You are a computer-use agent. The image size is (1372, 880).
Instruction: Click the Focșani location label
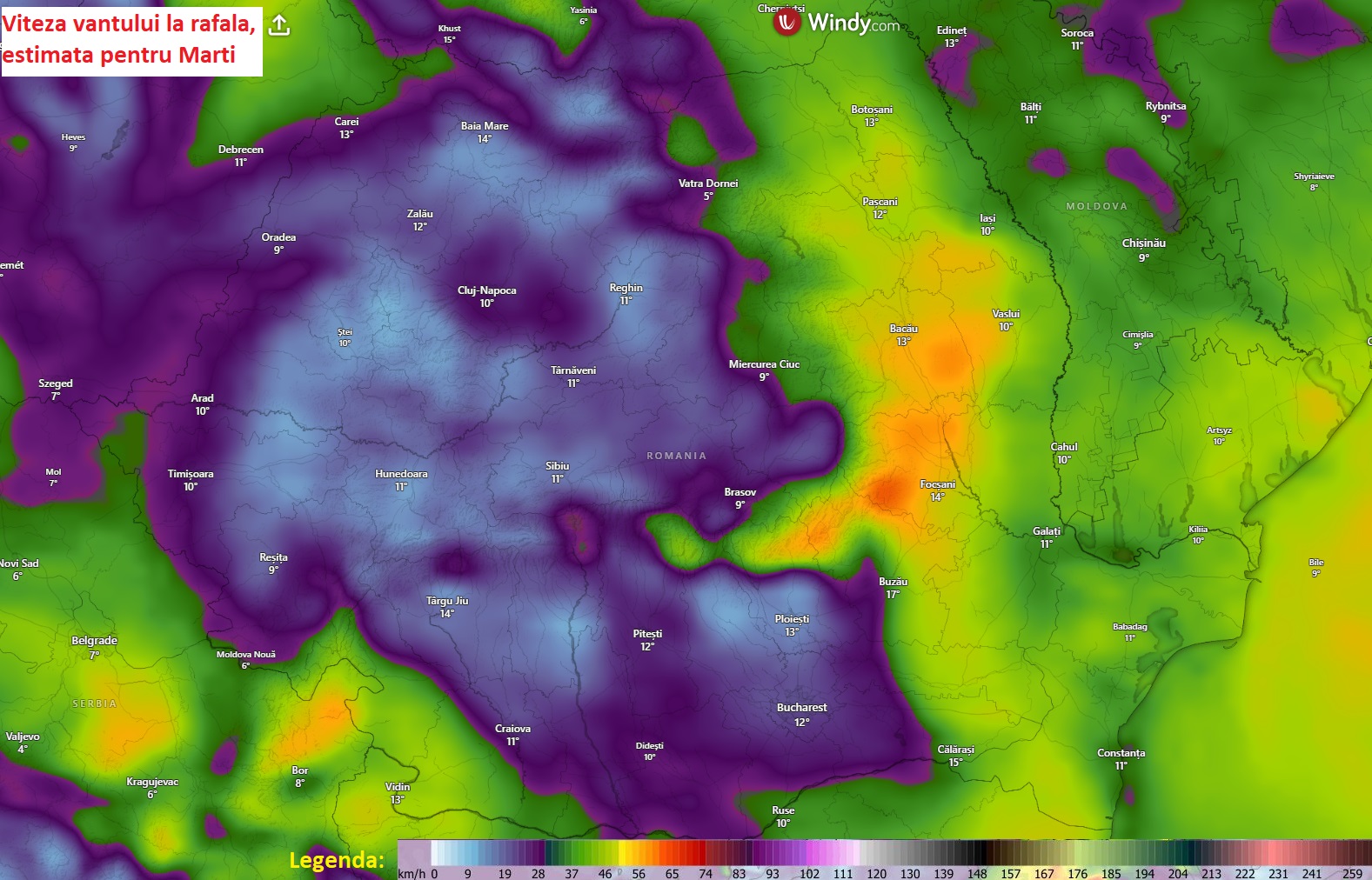tap(937, 484)
